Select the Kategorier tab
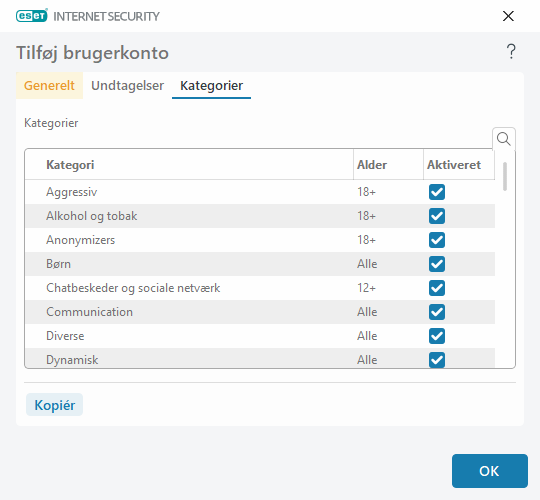 point(211,85)
